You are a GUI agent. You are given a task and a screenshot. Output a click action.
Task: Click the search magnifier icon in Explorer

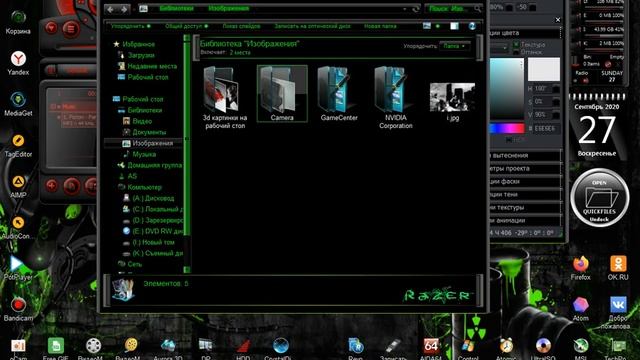[x=477, y=8]
